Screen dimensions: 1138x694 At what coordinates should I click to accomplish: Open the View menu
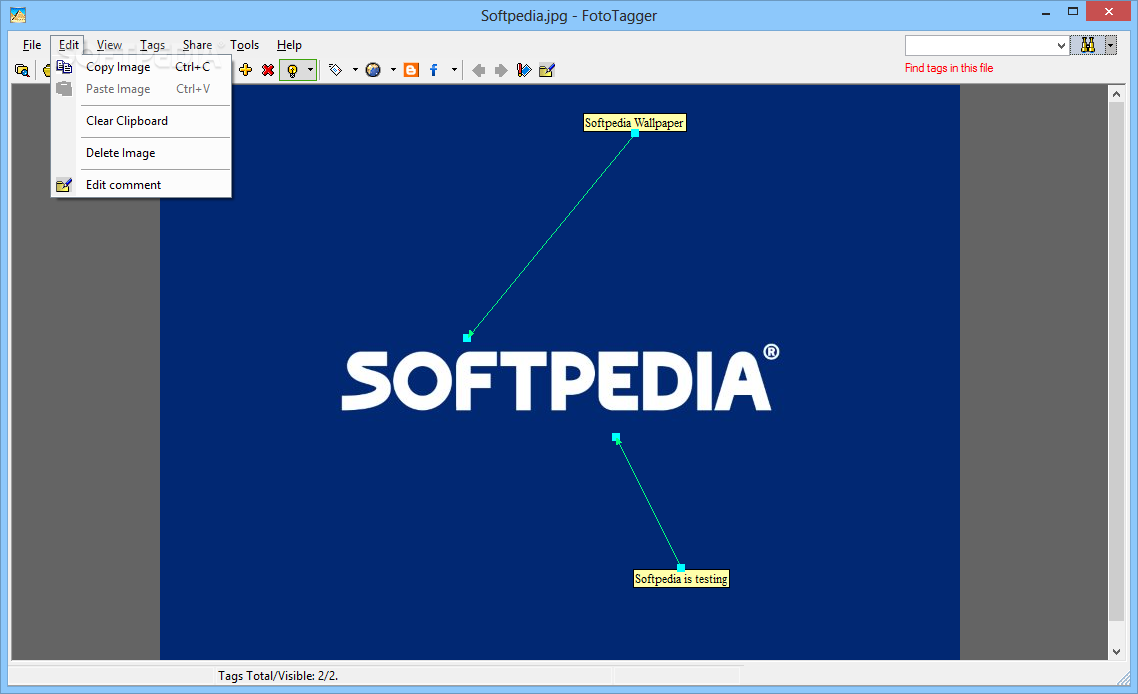click(109, 45)
